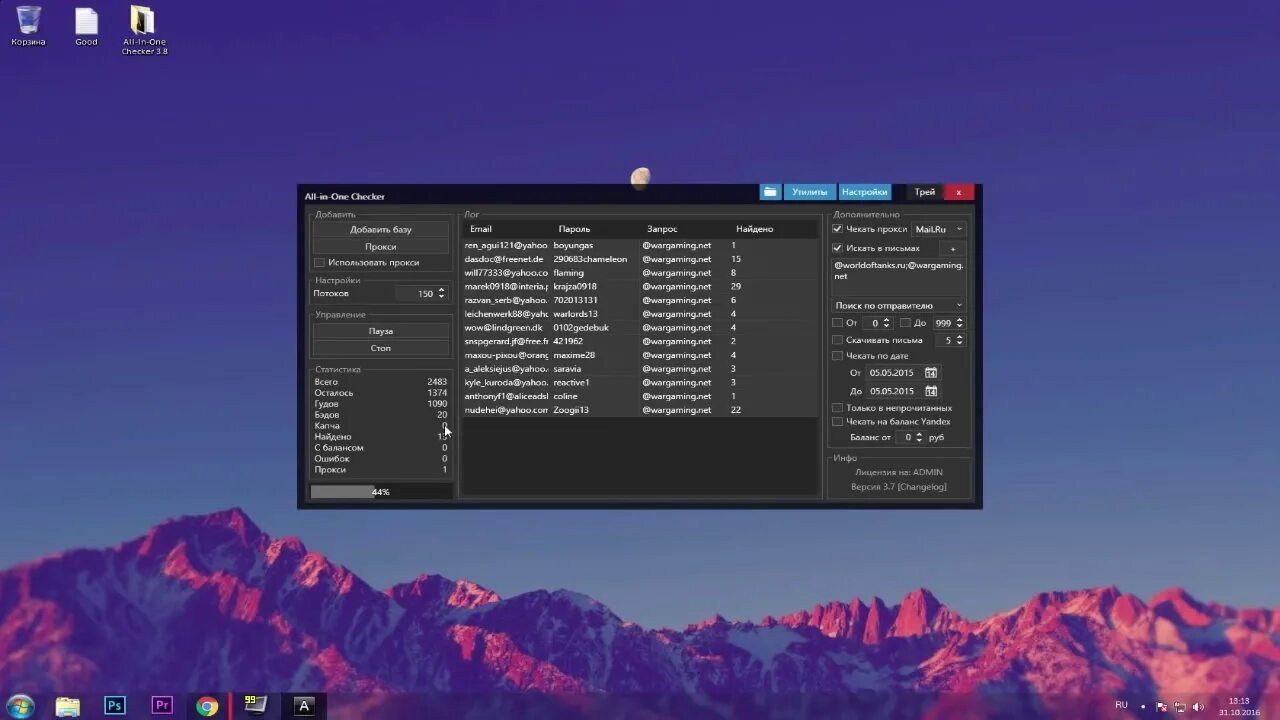
Task: Open calendar picker for the От date
Action: [931, 373]
